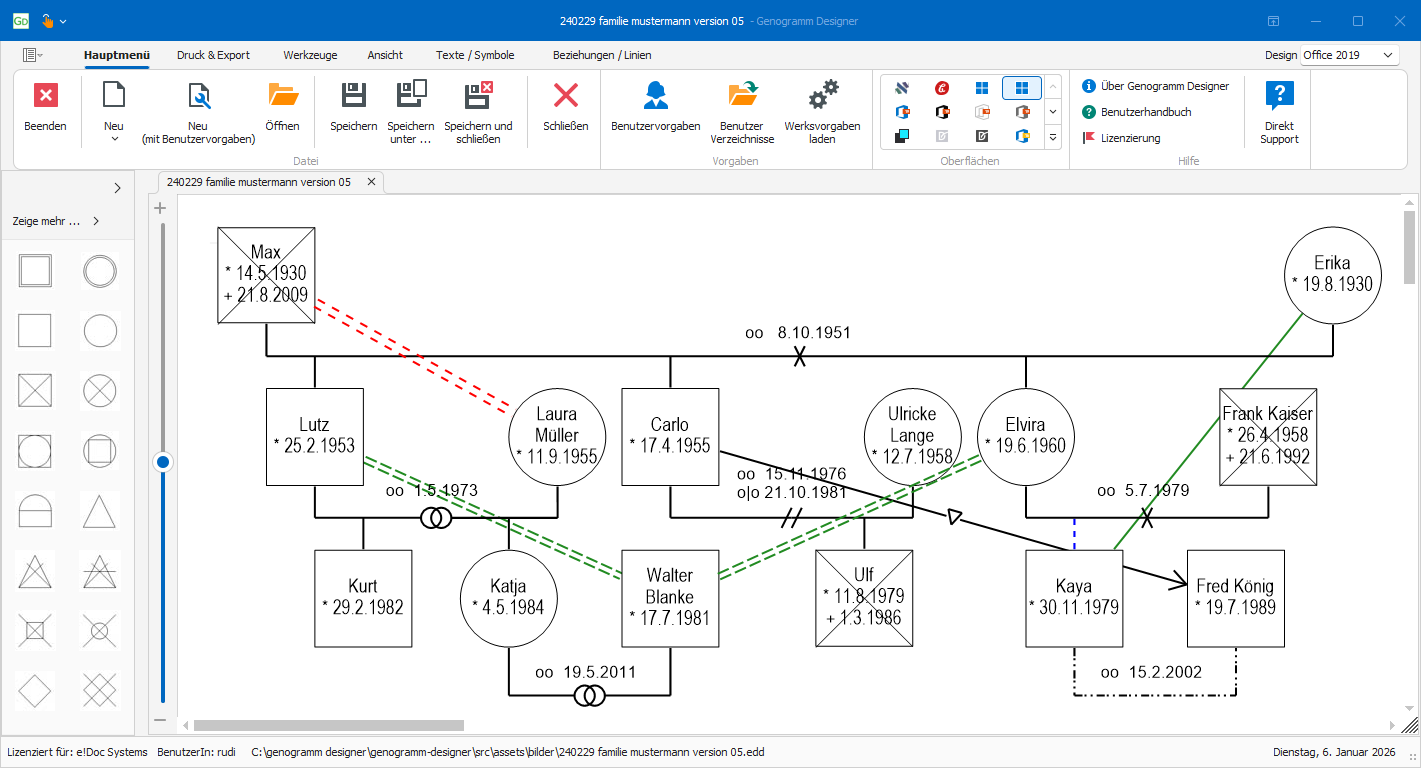The width and height of the screenshot is (1421, 768).
Task: Expand Zeige mehr symbols chevron
Action: pyautogui.click(x=96, y=221)
